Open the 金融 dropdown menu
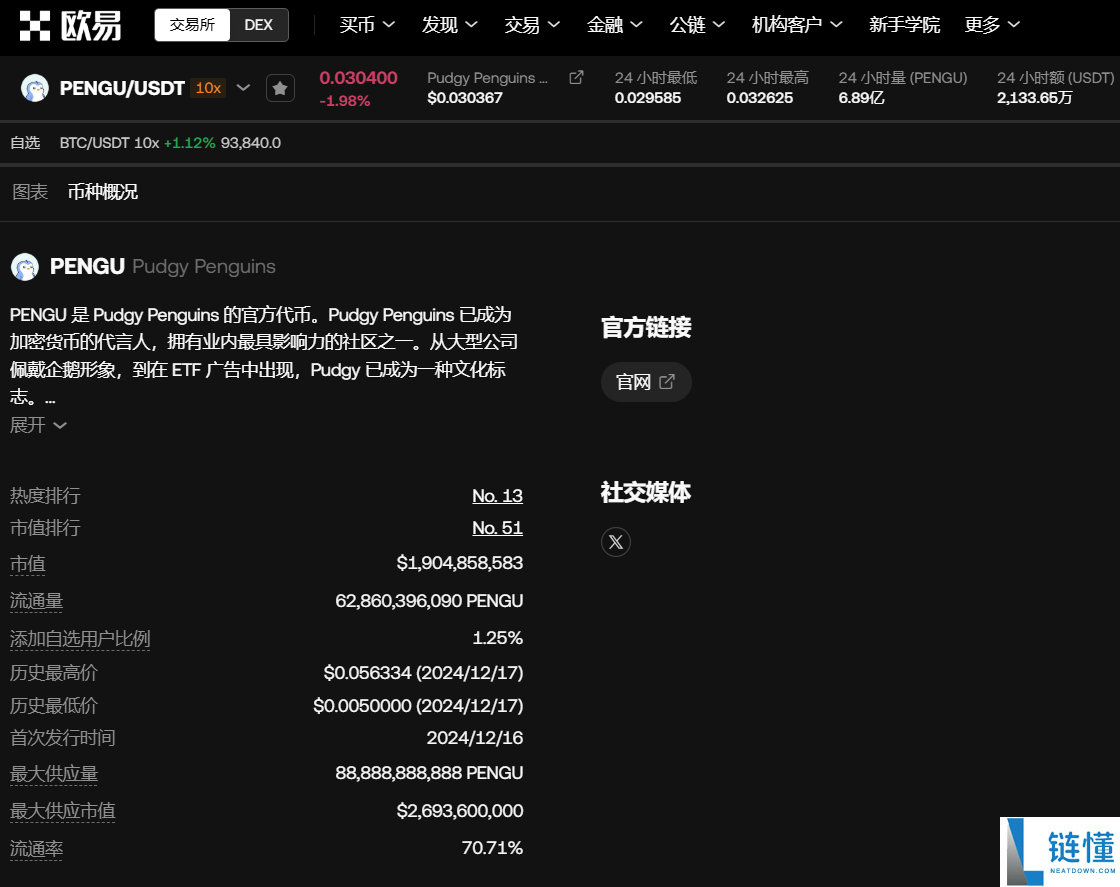This screenshot has height=887, width=1120. tap(614, 25)
